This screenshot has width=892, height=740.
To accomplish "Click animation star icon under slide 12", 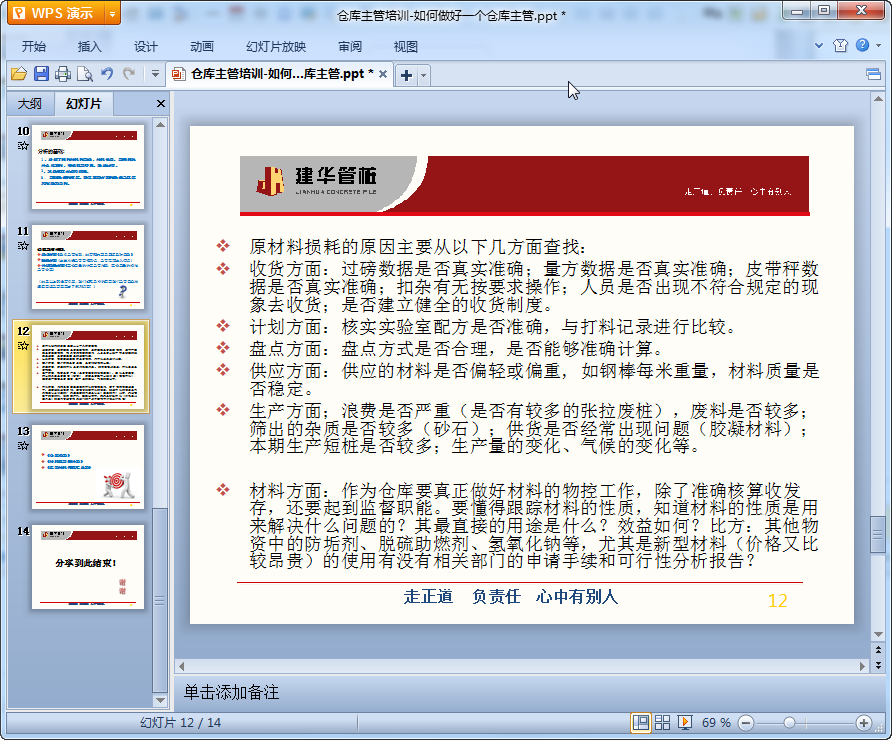I will point(23,346).
